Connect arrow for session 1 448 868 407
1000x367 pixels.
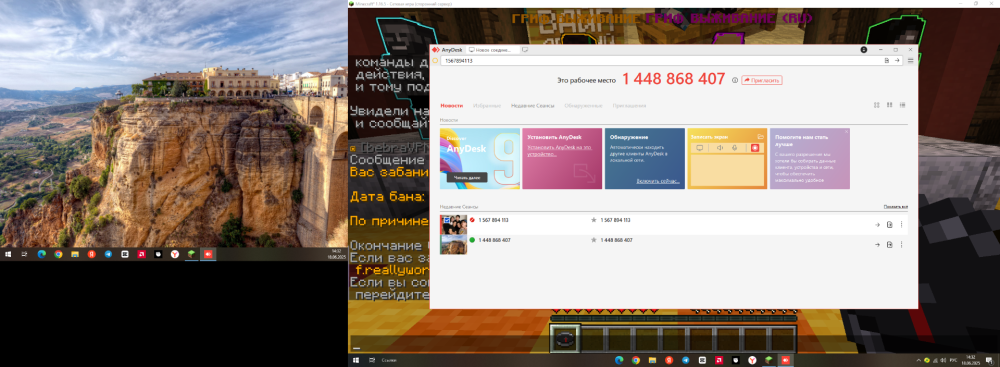pos(878,244)
